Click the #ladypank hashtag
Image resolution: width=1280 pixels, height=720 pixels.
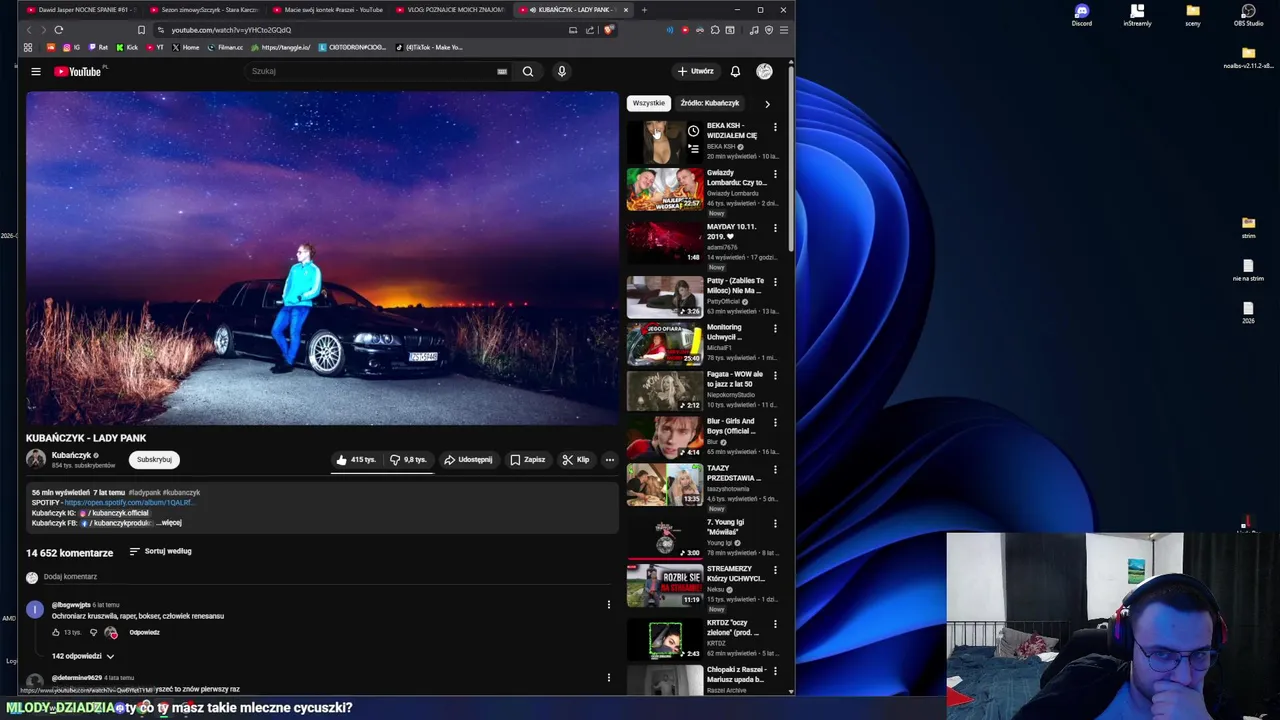[144, 493]
